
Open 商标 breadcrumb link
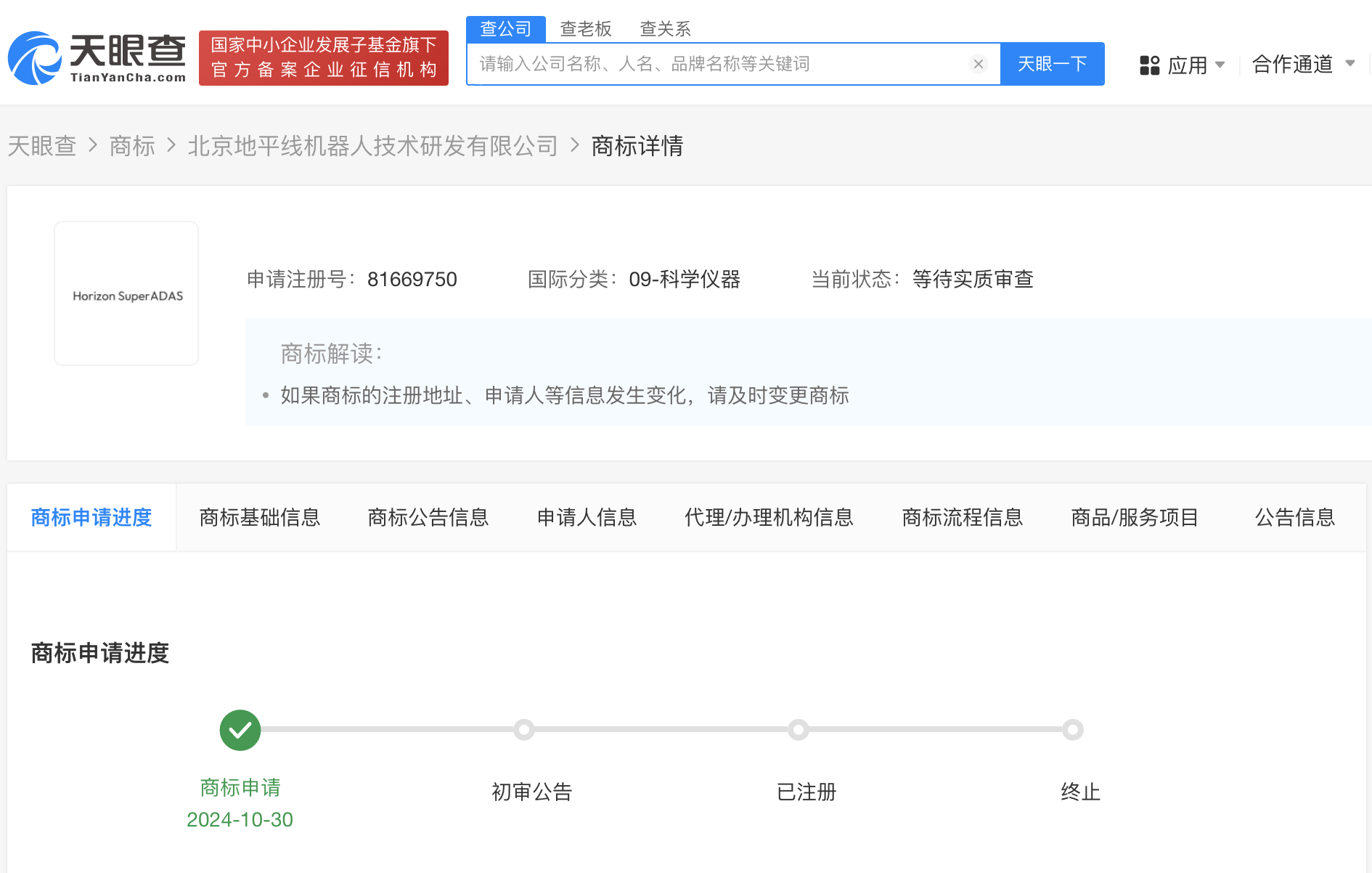[x=132, y=146]
